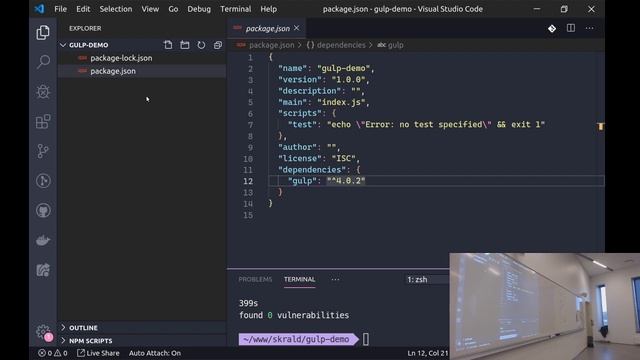Click the New File icon in GULP-DEMO header
Viewport: 640px width, 360px height.
point(168,45)
